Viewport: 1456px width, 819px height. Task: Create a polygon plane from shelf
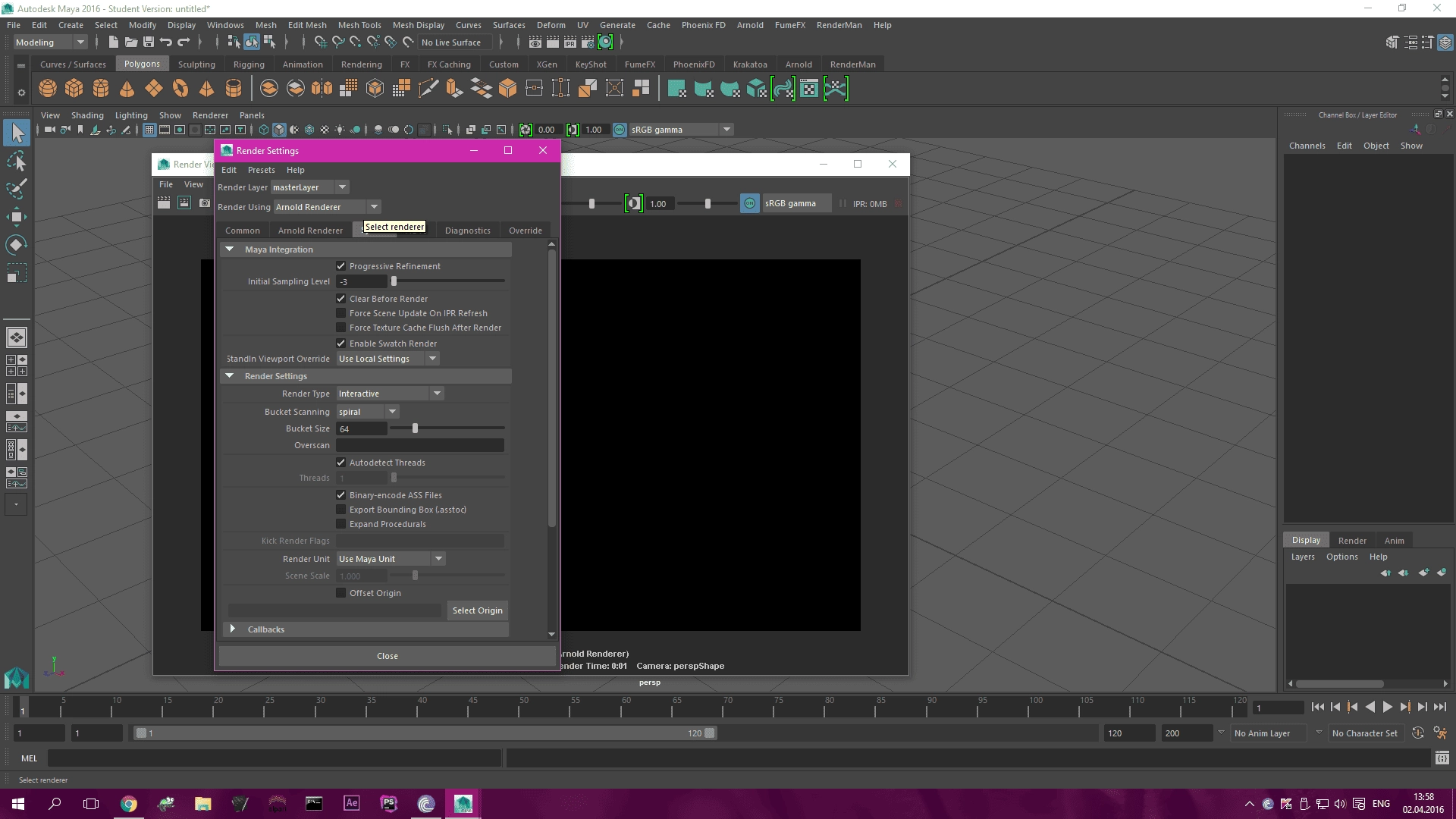click(154, 89)
